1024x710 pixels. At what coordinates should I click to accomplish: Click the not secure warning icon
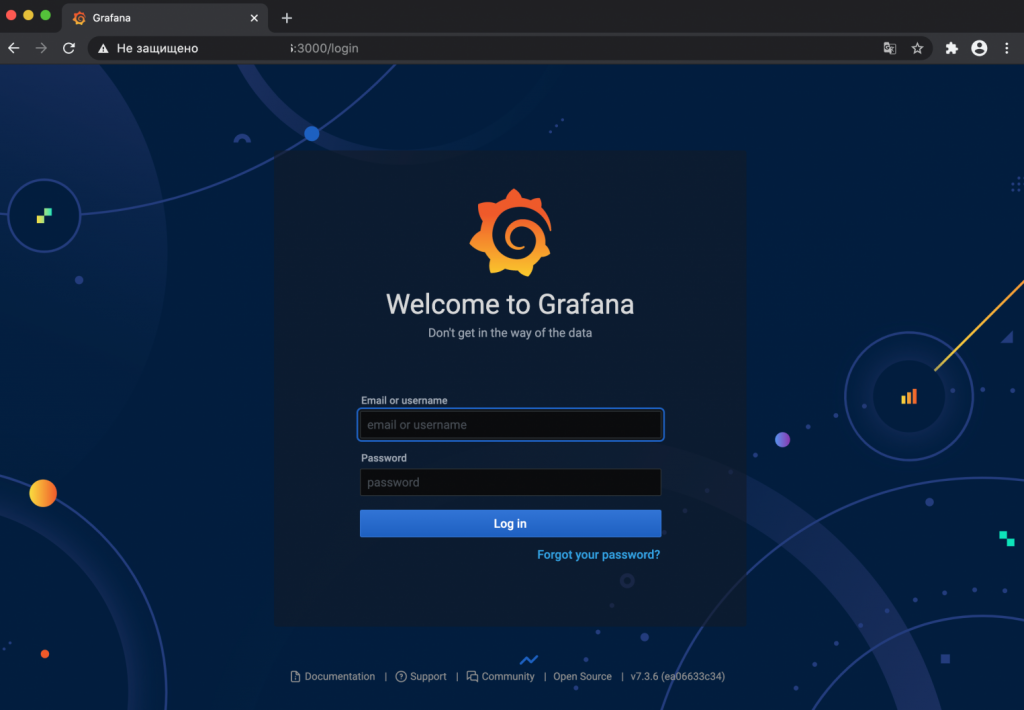click(104, 48)
